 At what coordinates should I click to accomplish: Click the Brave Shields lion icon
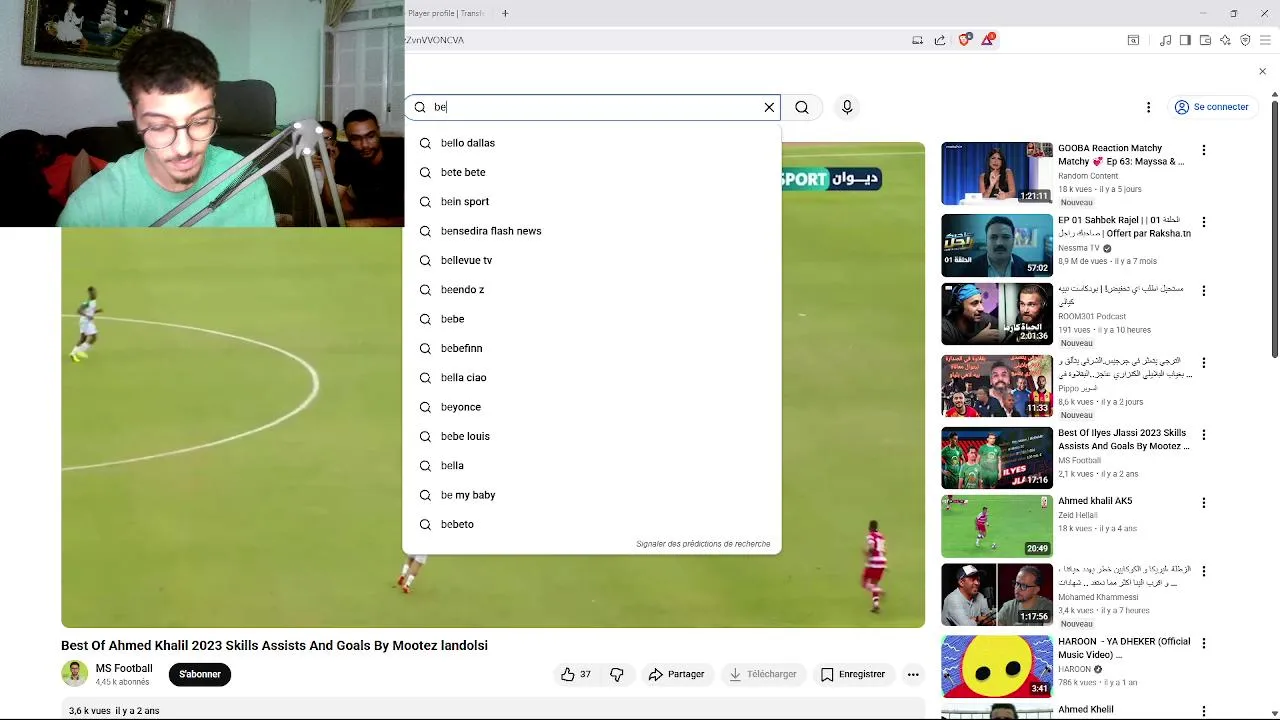tap(964, 40)
